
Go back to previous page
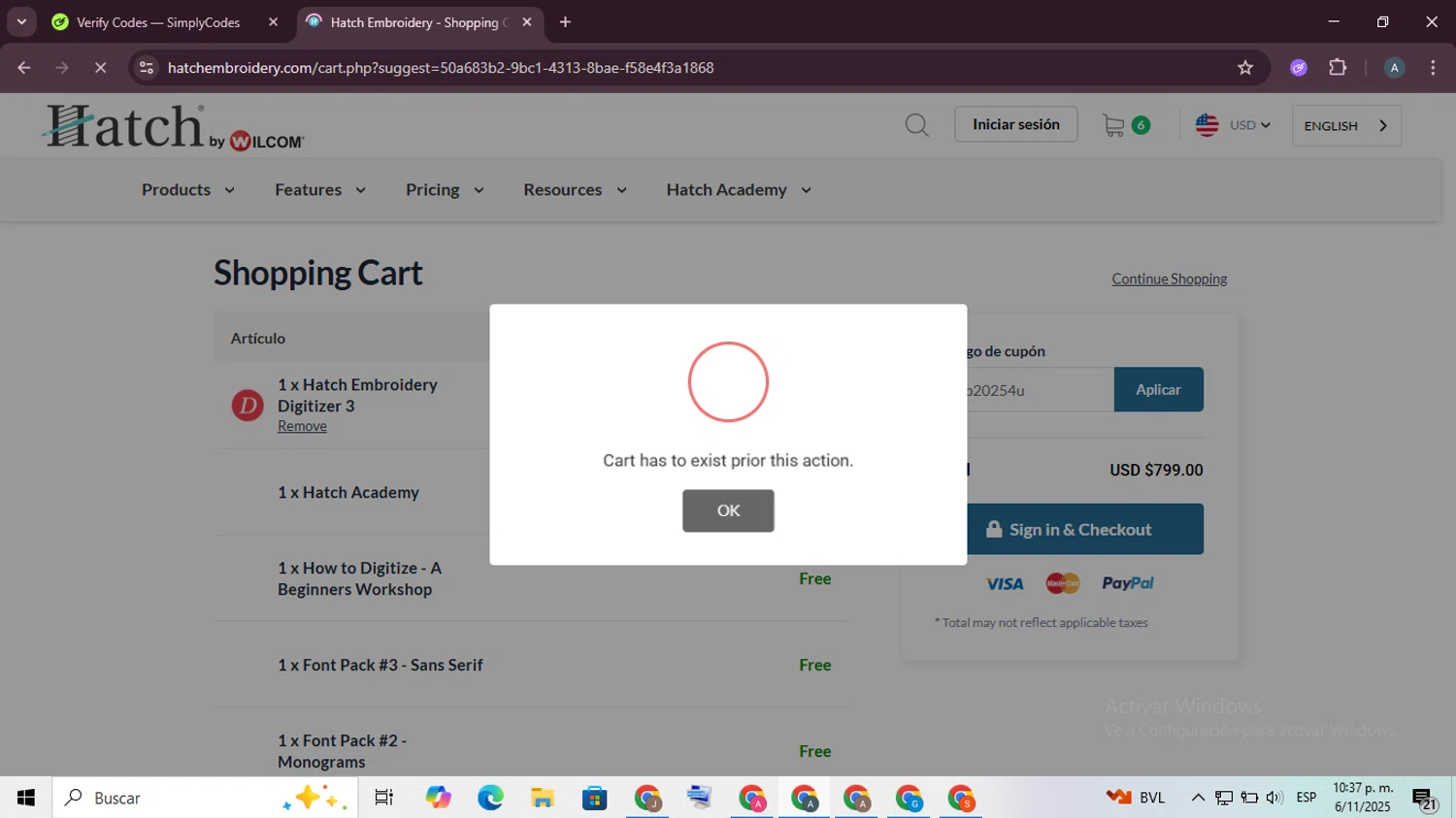[24, 68]
